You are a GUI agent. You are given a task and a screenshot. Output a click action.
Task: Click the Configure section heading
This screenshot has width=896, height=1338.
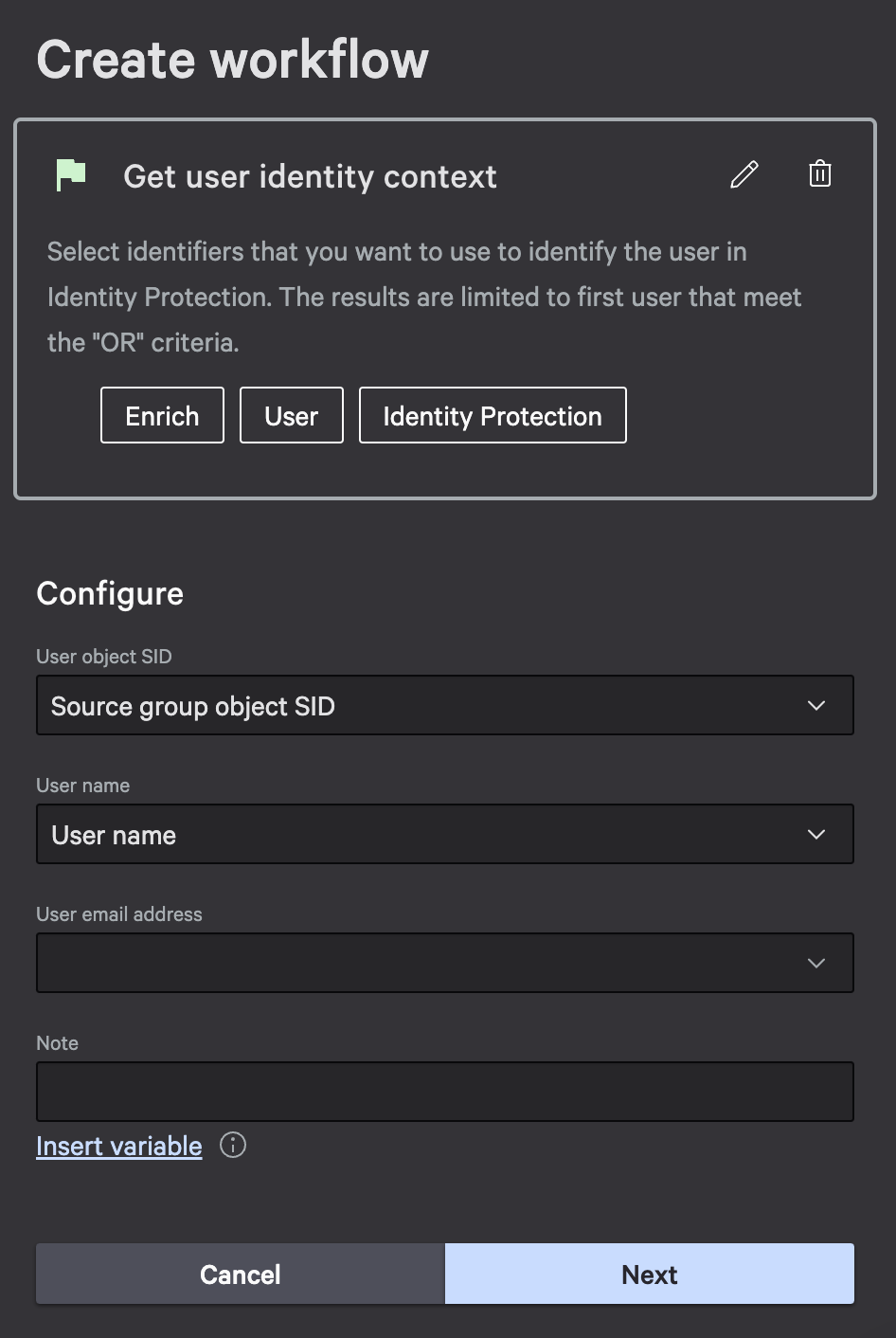(x=109, y=594)
